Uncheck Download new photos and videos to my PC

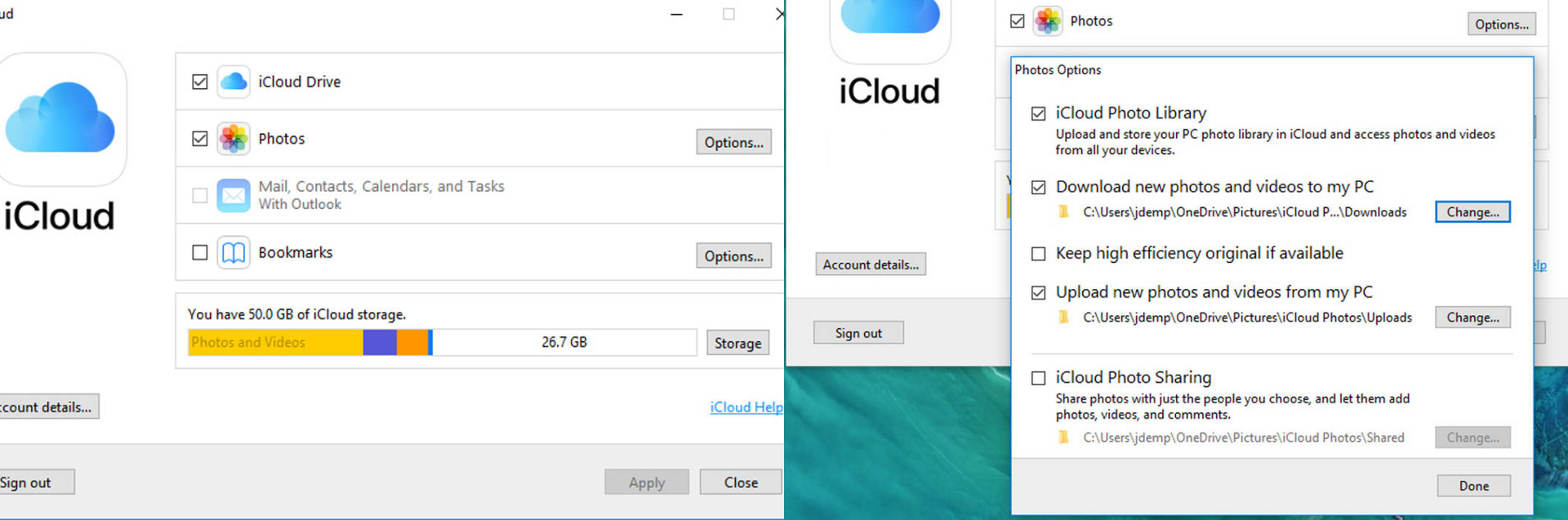(x=1039, y=188)
